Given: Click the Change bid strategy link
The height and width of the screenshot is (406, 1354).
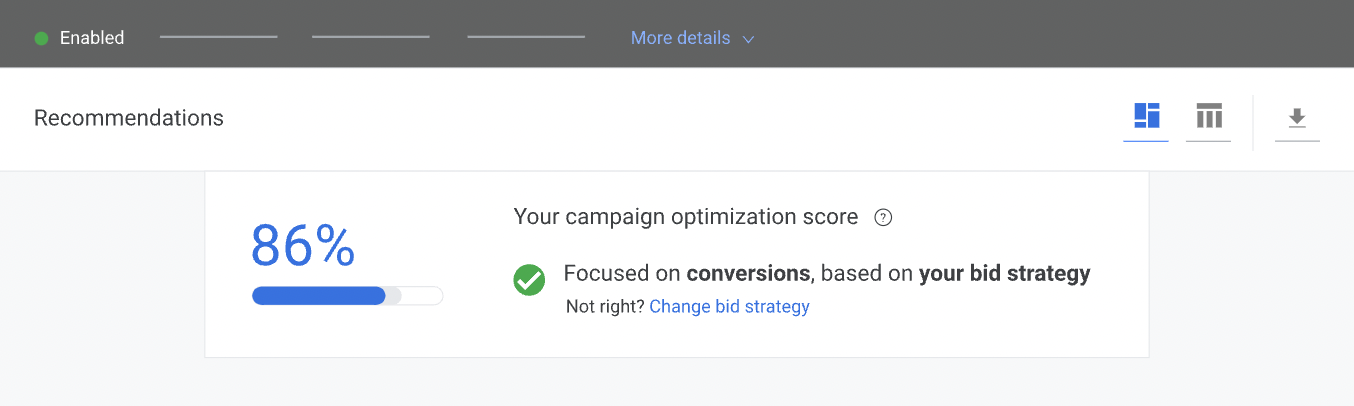Looking at the screenshot, I should point(729,306).
